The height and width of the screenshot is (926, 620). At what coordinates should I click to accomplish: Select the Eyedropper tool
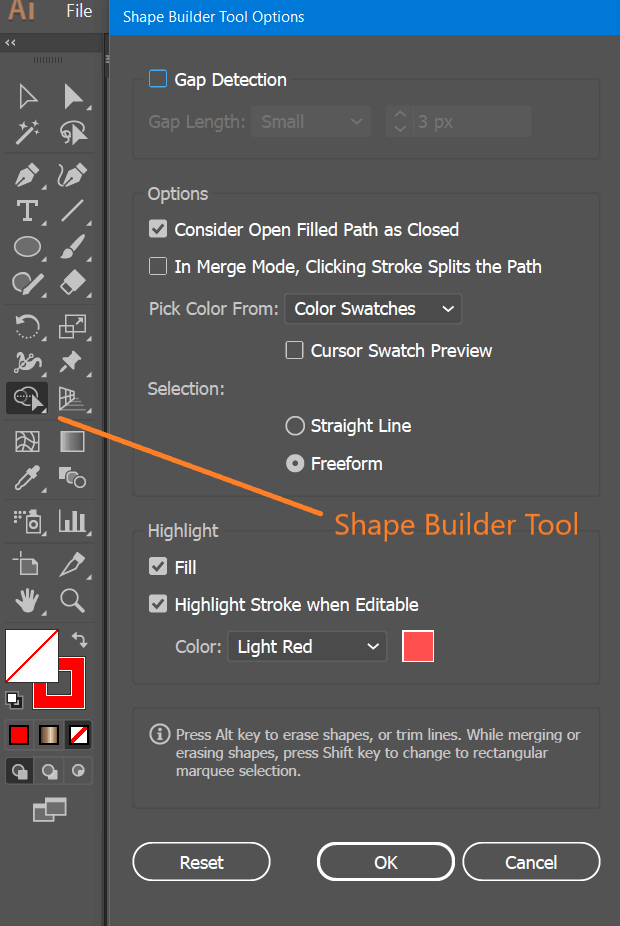pyautogui.click(x=27, y=478)
